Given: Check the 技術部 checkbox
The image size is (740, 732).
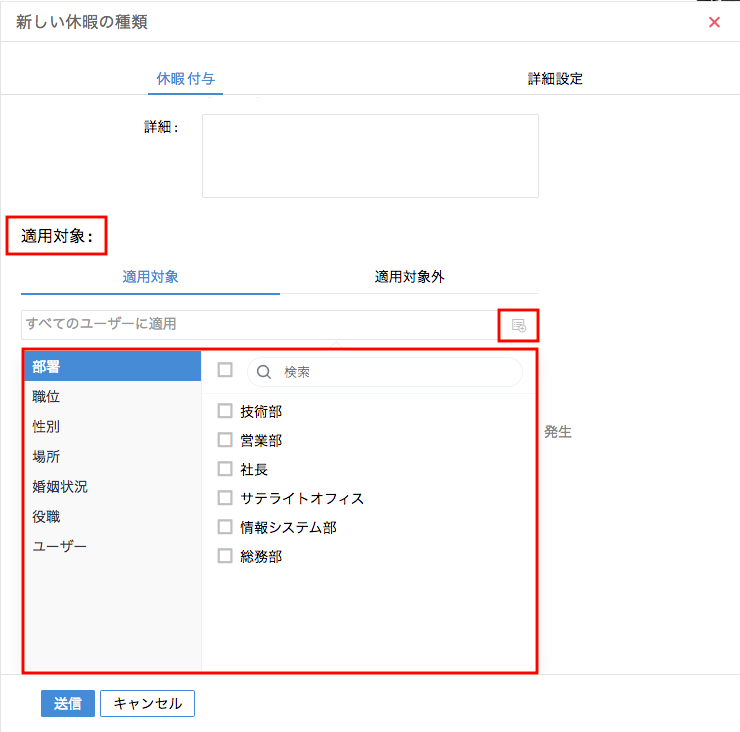Looking at the screenshot, I should pyautogui.click(x=225, y=411).
